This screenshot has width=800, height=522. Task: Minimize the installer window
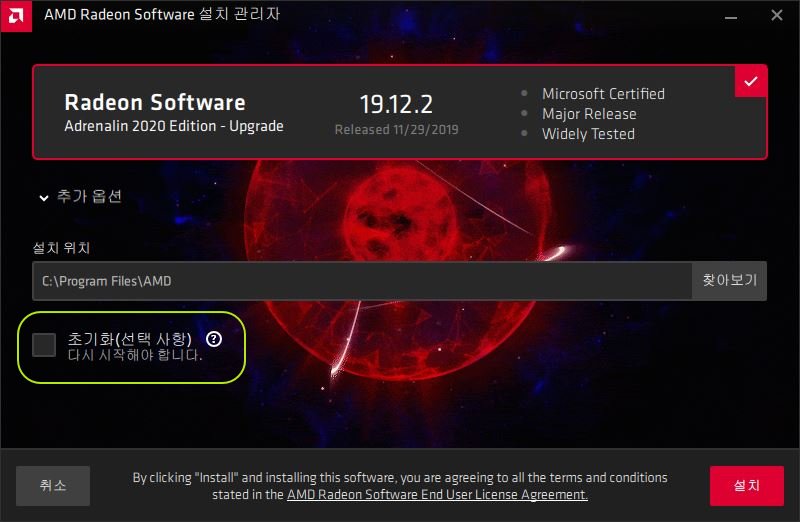pos(731,16)
